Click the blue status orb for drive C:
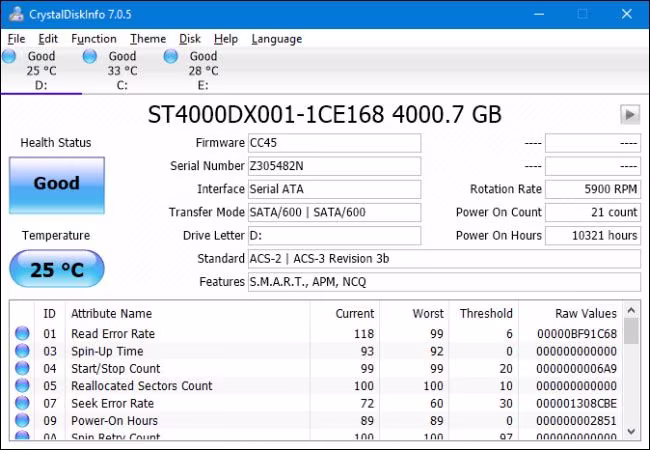 [90, 56]
